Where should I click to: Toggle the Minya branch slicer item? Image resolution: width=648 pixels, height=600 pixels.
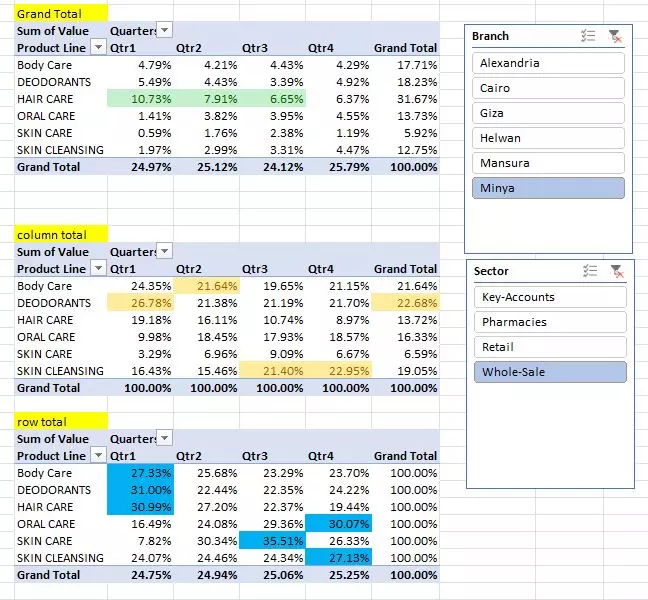[548, 188]
